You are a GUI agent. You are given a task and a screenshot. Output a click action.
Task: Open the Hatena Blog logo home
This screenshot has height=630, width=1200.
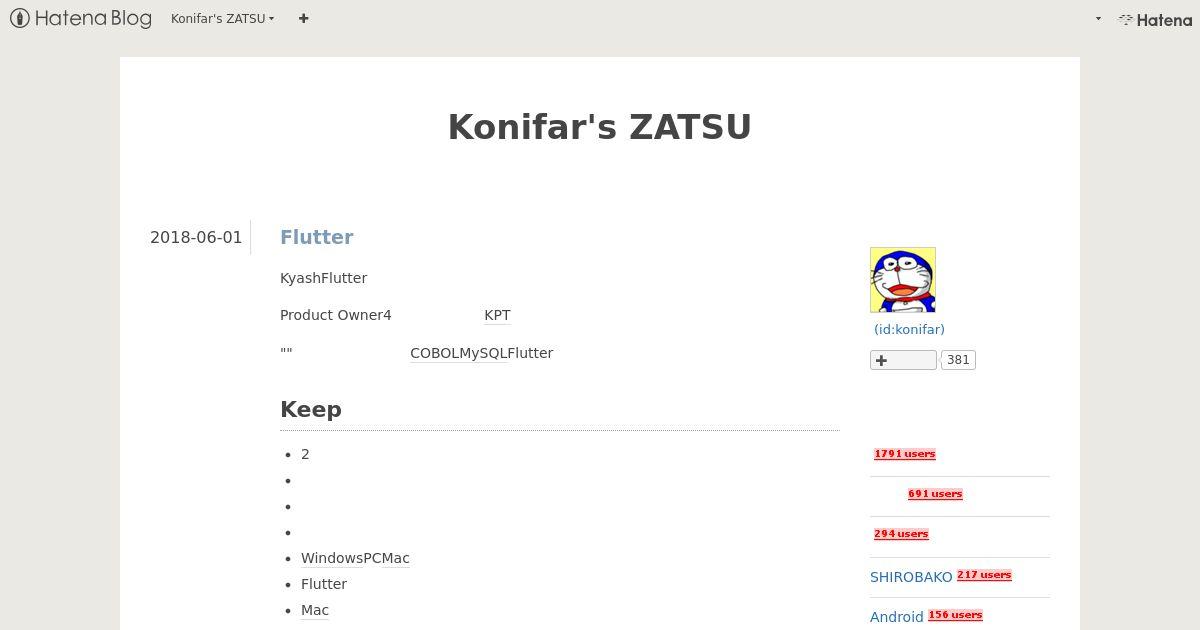[x=81, y=18]
